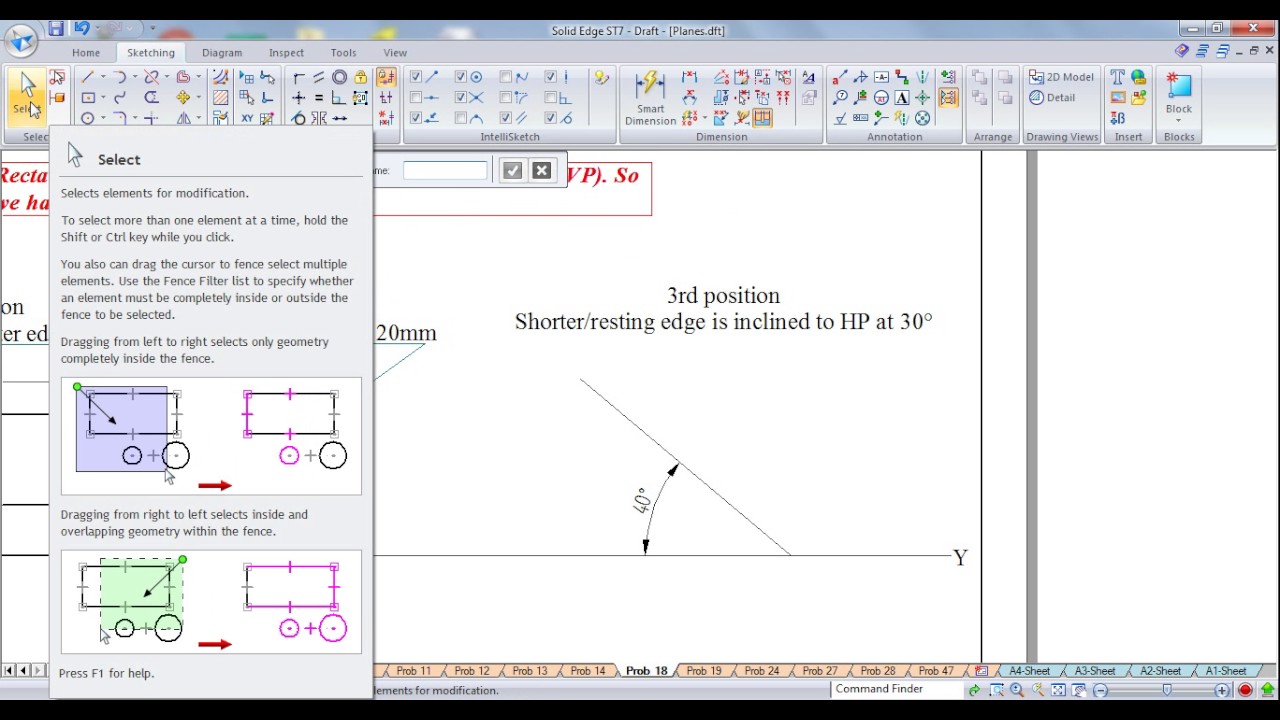1280x720 pixels.
Task: Open the Solid Edge application button
Action: click(x=21, y=41)
